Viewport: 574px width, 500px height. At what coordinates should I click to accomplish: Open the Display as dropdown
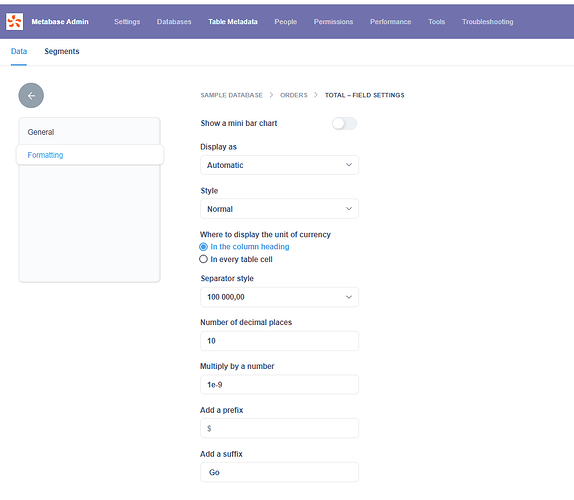click(x=279, y=165)
